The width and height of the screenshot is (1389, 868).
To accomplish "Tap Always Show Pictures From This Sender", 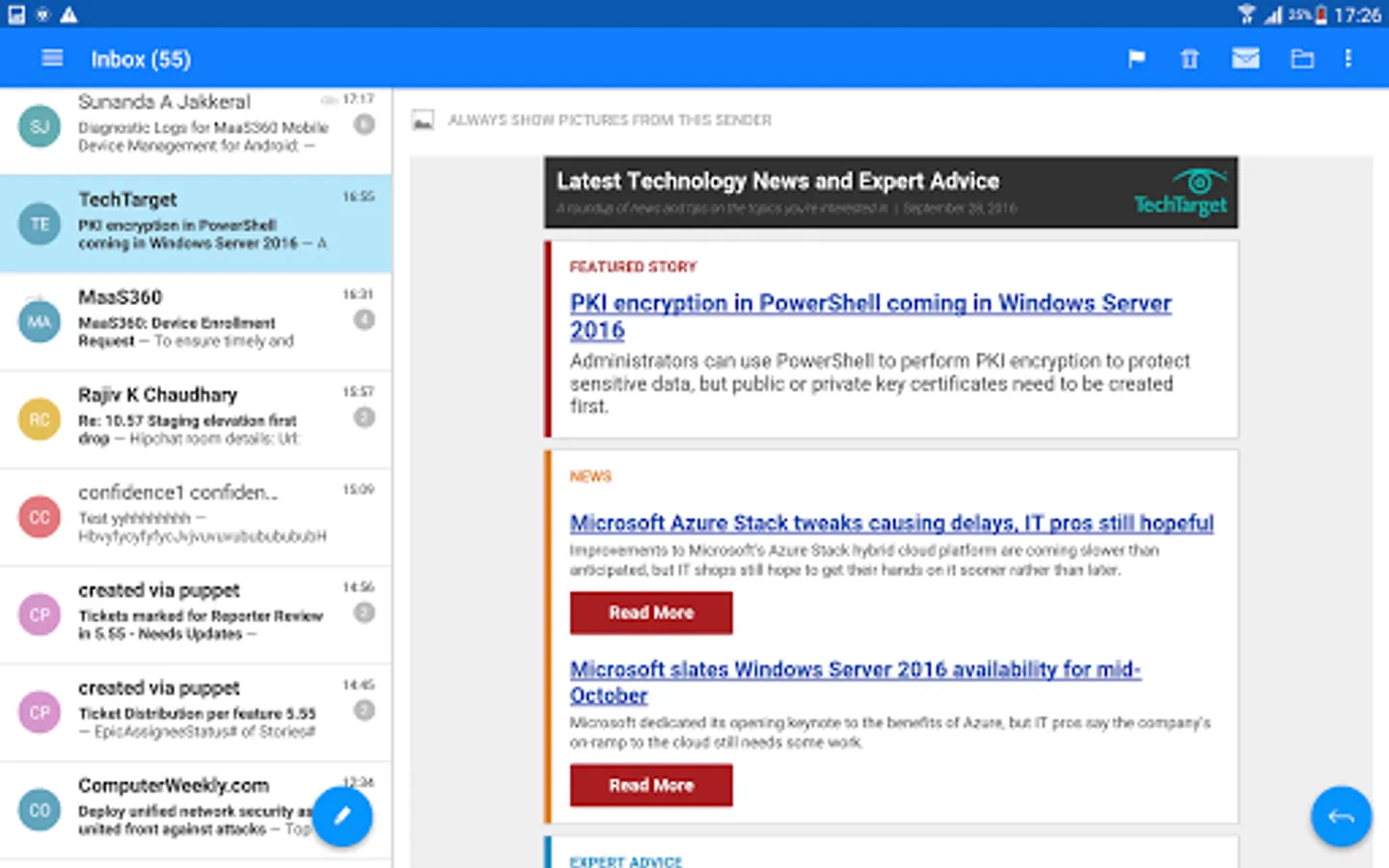I will [x=610, y=121].
